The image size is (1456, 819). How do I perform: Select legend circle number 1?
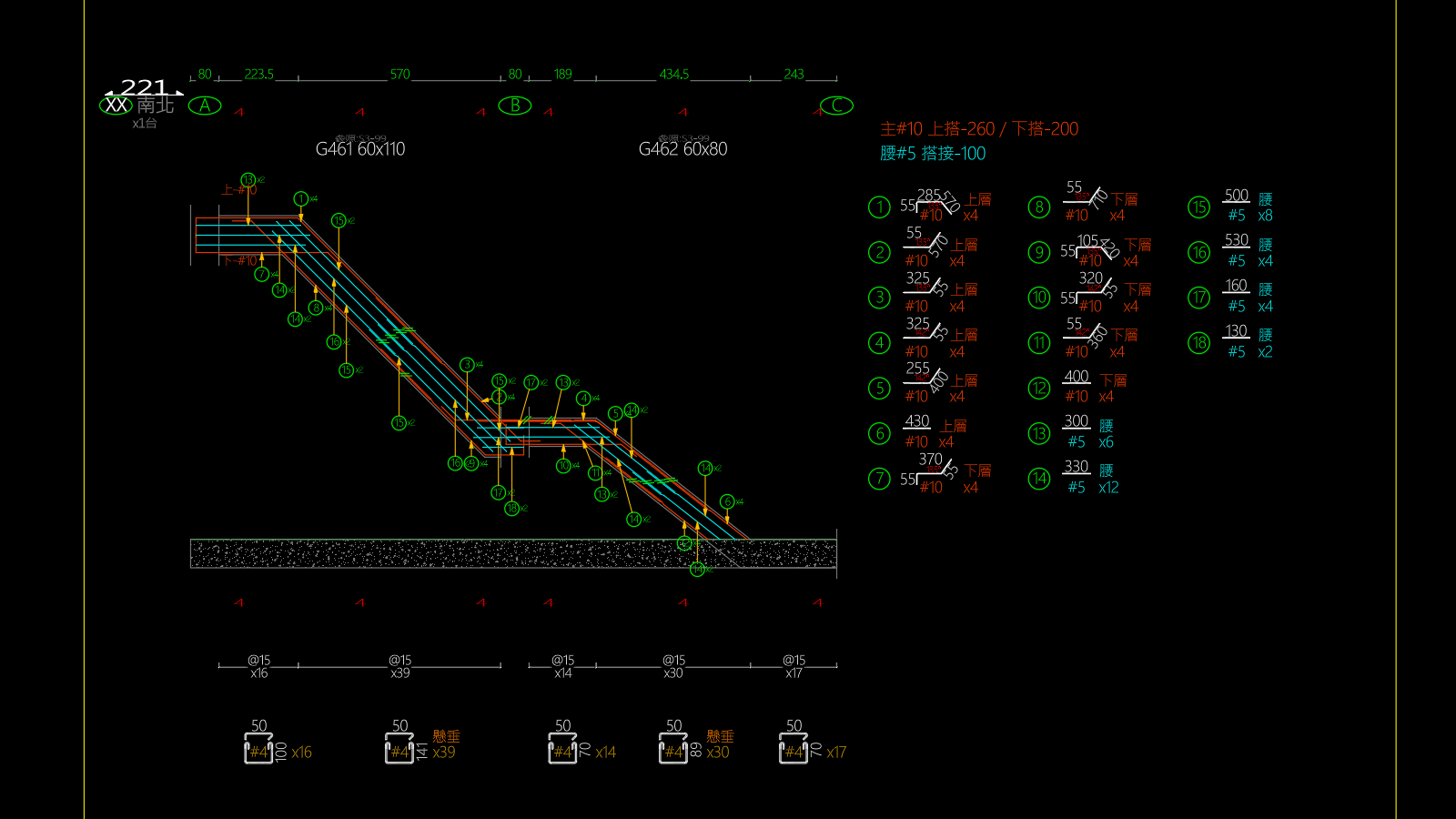pyautogui.click(x=879, y=207)
